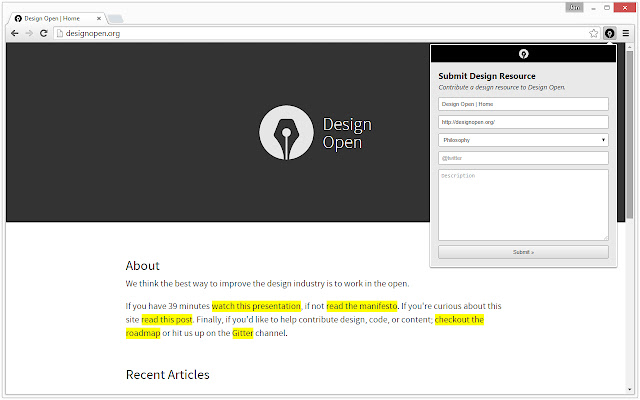Click the page vertical scrollbar
Viewport: 640px width, 400px height.
tap(629, 200)
